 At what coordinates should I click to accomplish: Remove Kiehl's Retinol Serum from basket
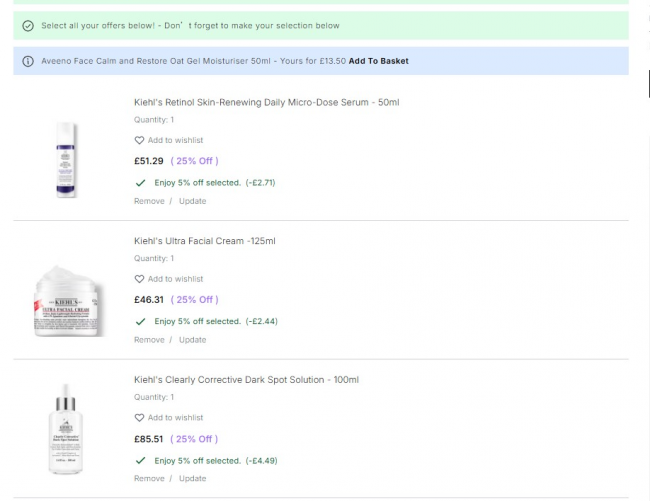tap(149, 201)
